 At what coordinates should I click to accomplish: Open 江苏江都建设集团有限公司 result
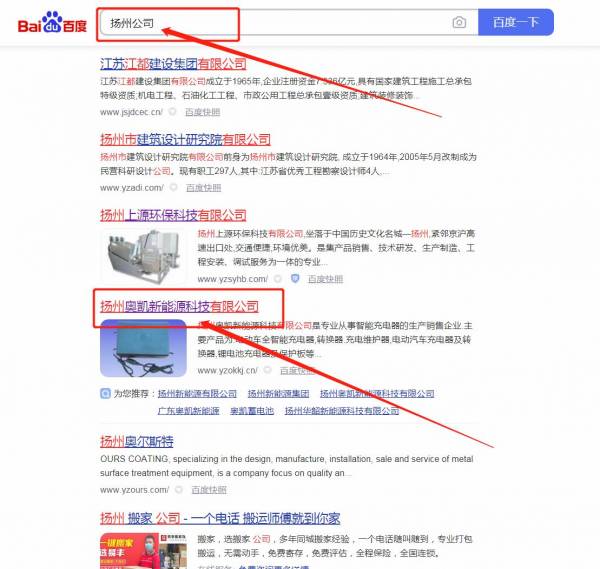point(173,64)
